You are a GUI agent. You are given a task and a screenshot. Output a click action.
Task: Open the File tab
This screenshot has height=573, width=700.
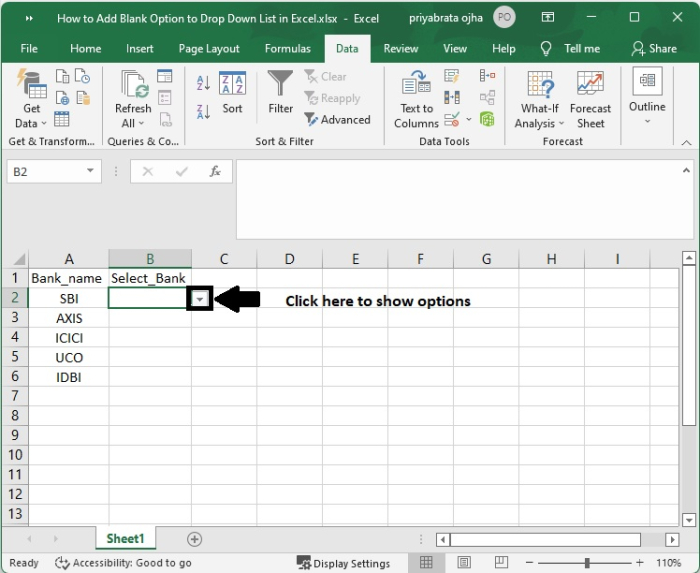(29, 49)
